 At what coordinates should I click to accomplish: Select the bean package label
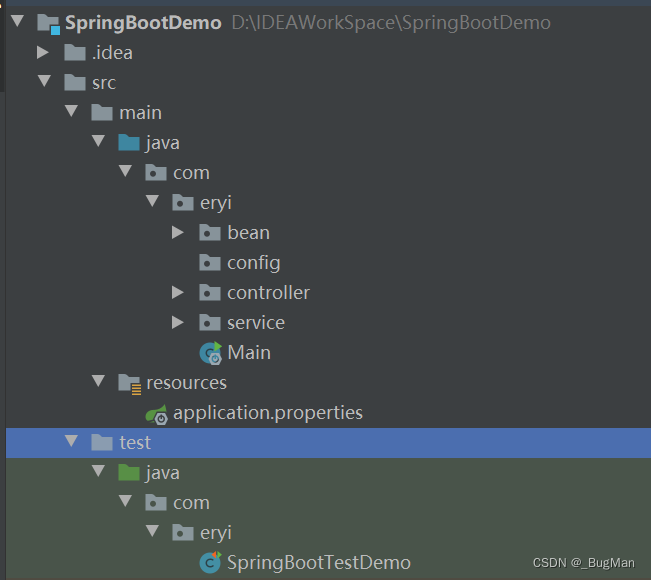click(x=249, y=232)
